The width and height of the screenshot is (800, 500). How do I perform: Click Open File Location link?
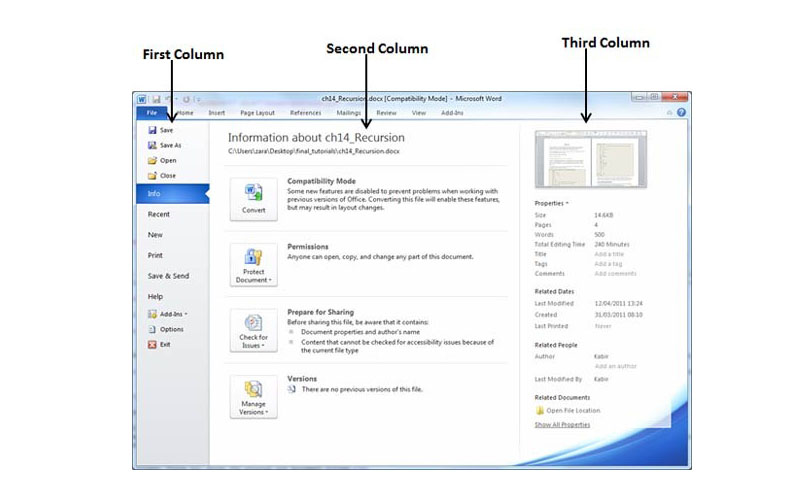coord(573,410)
